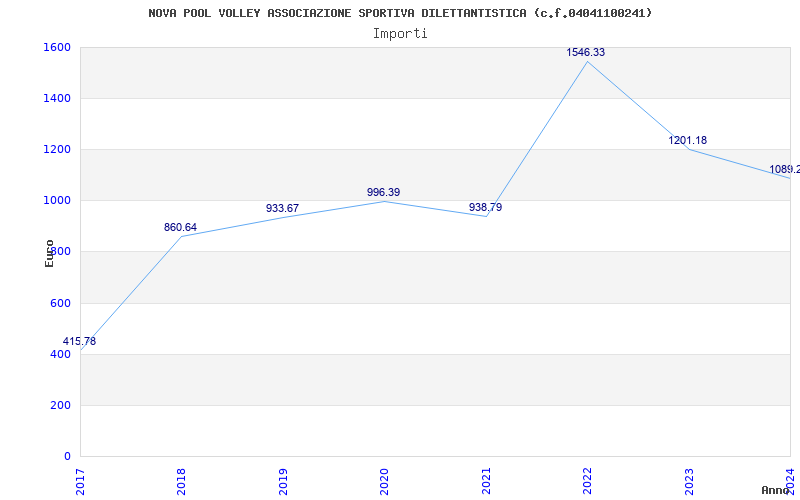Click the Anno x-axis title
The width and height of the screenshot is (800, 500).
pos(774,490)
